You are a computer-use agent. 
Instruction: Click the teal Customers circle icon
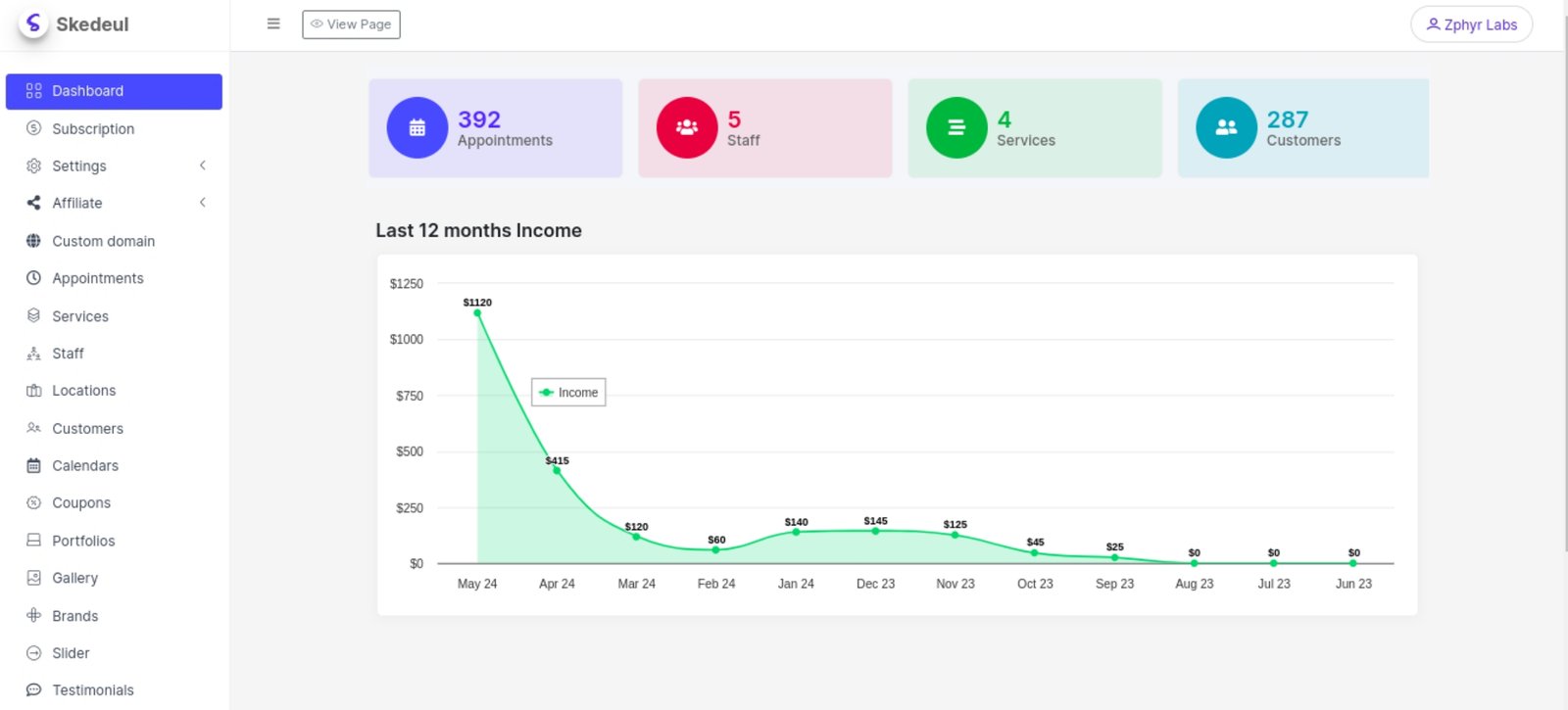[1226, 127]
